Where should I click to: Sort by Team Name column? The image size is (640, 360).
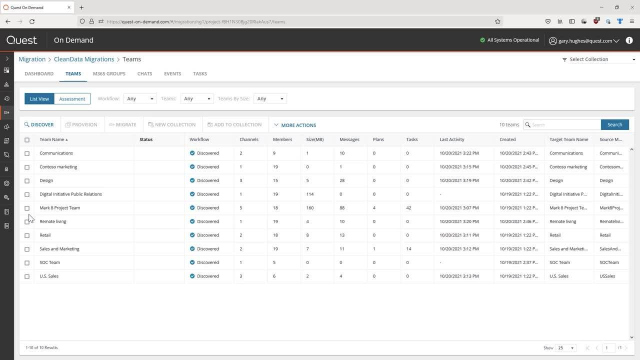pos(53,140)
